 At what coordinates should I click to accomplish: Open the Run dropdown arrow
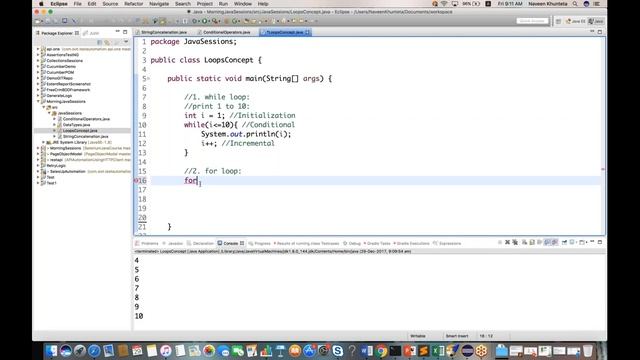point(210,21)
